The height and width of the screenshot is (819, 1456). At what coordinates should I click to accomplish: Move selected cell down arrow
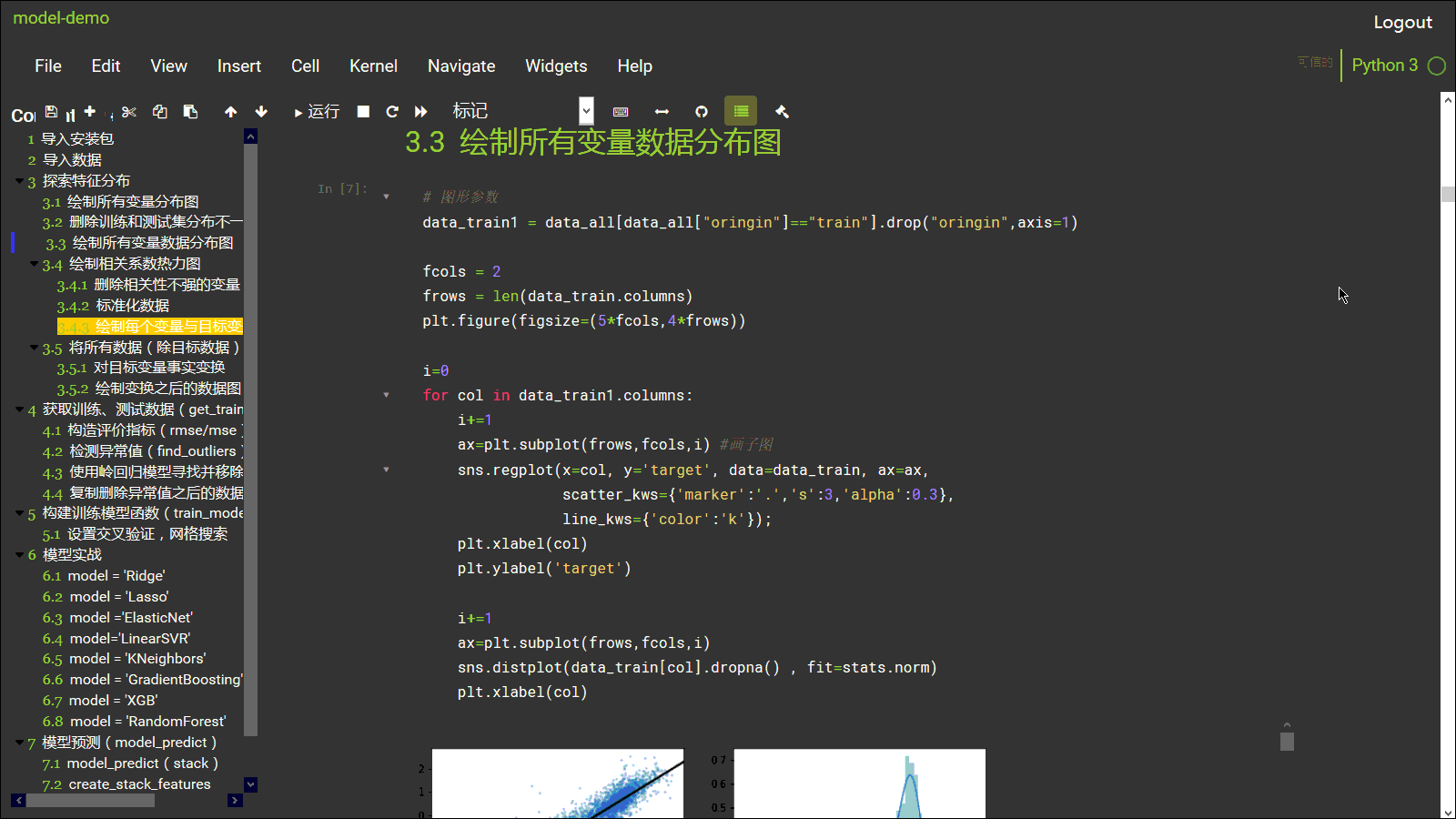tap(261, 111)
